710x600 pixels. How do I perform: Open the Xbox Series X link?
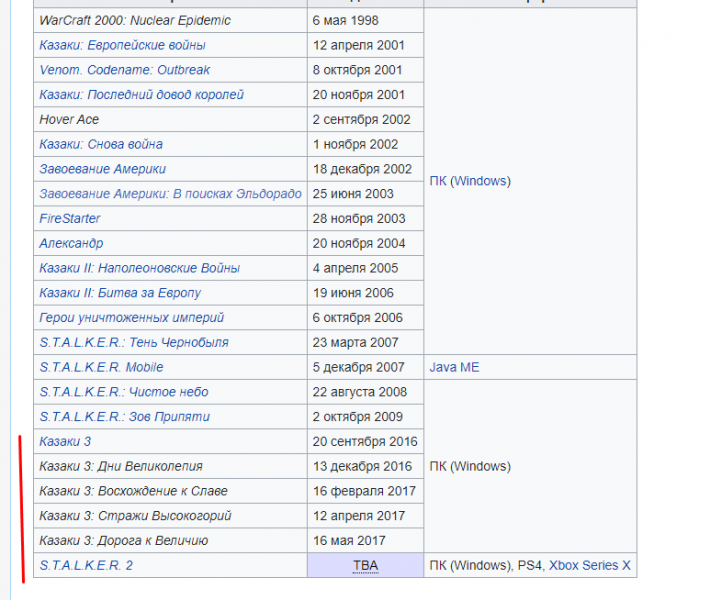click(x=589, y=565)
